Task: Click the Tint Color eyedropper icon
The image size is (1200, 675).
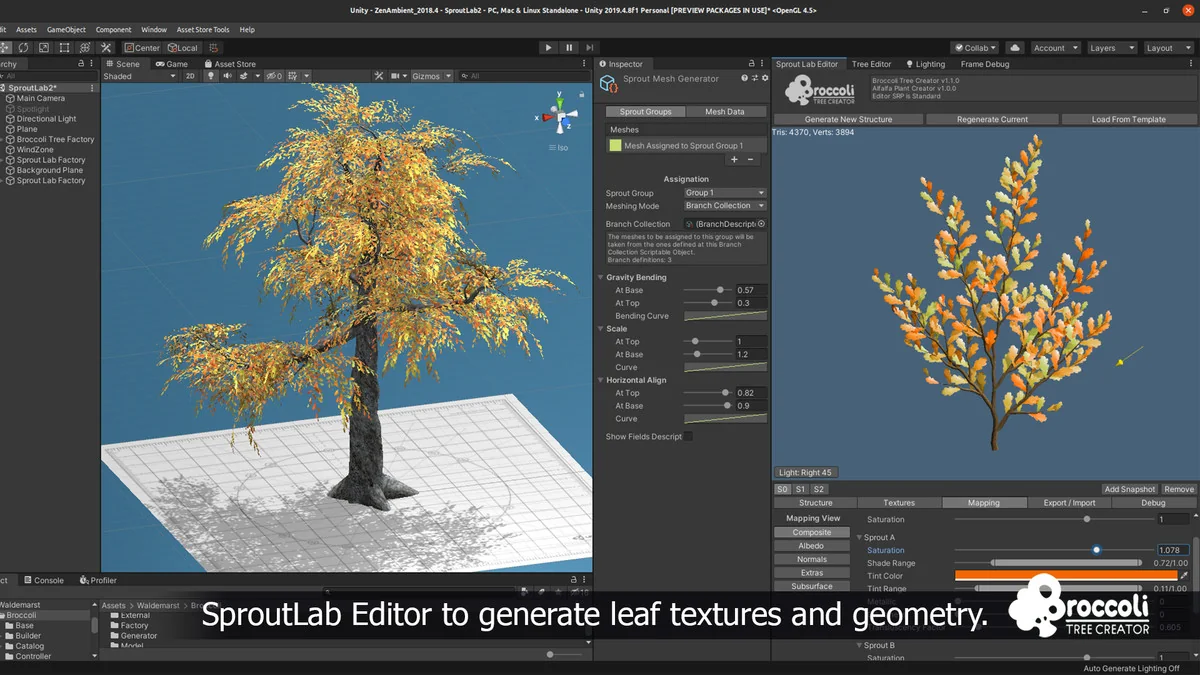Action: pyautogui.click(x=1186, y=576)
